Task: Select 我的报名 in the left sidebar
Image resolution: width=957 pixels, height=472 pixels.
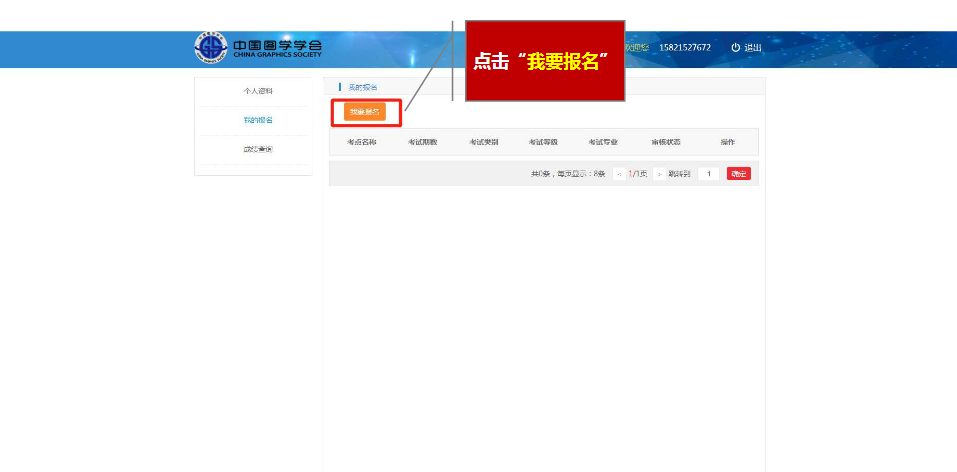Action: pyautogui.click(x=257, y=120)
